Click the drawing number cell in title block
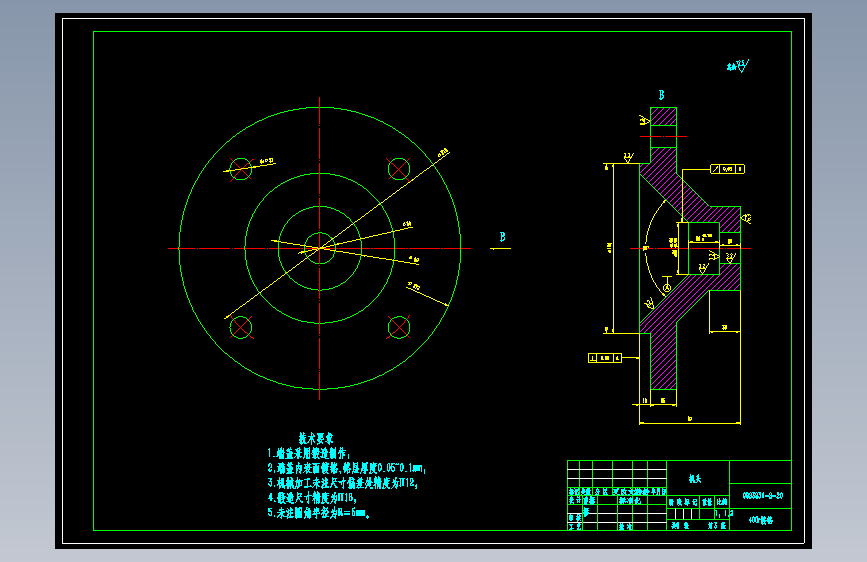Viewport: 867px width, 562px height. [x=760, y=496]
